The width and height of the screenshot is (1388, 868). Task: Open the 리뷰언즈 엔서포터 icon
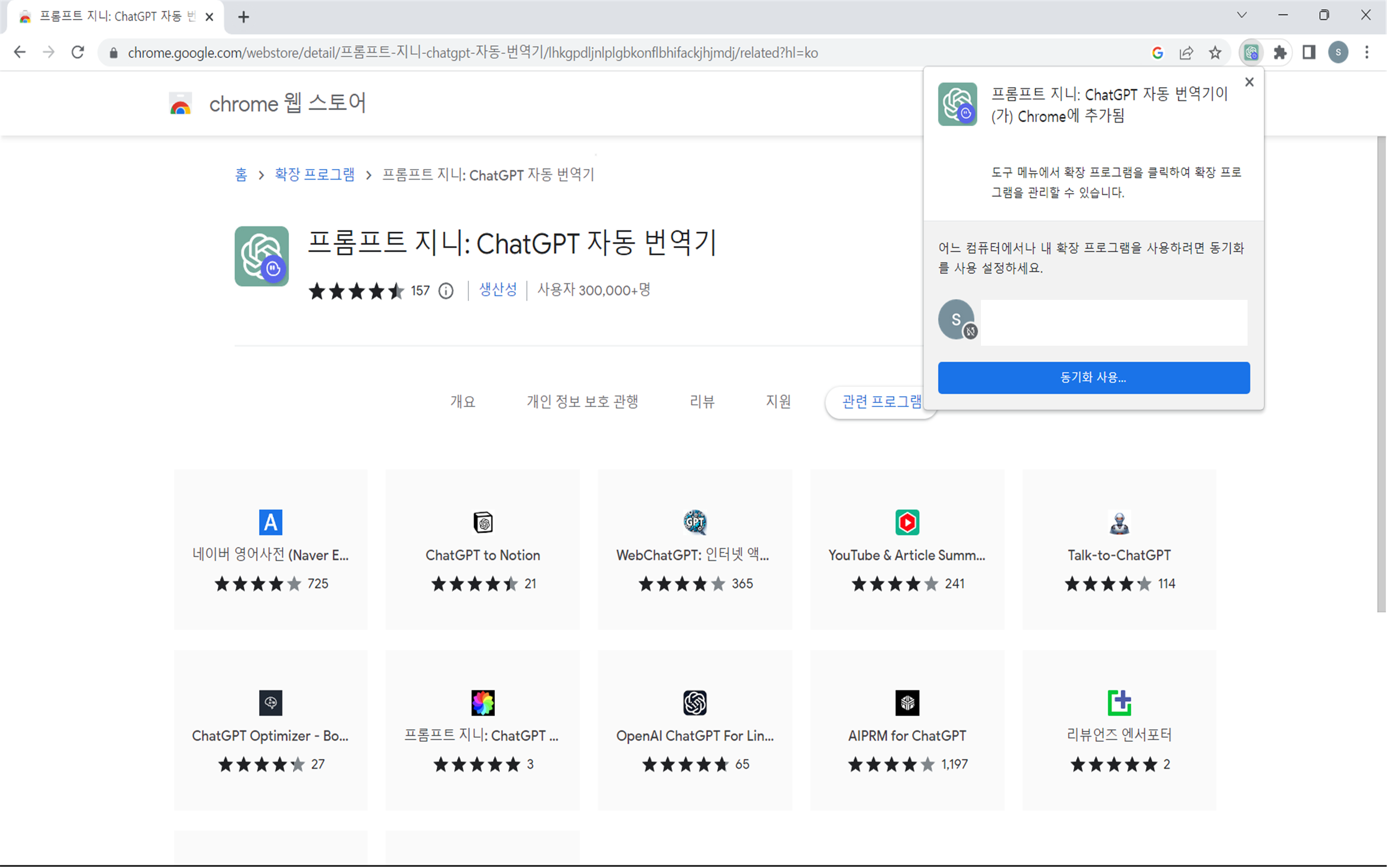pos(1120,703)
